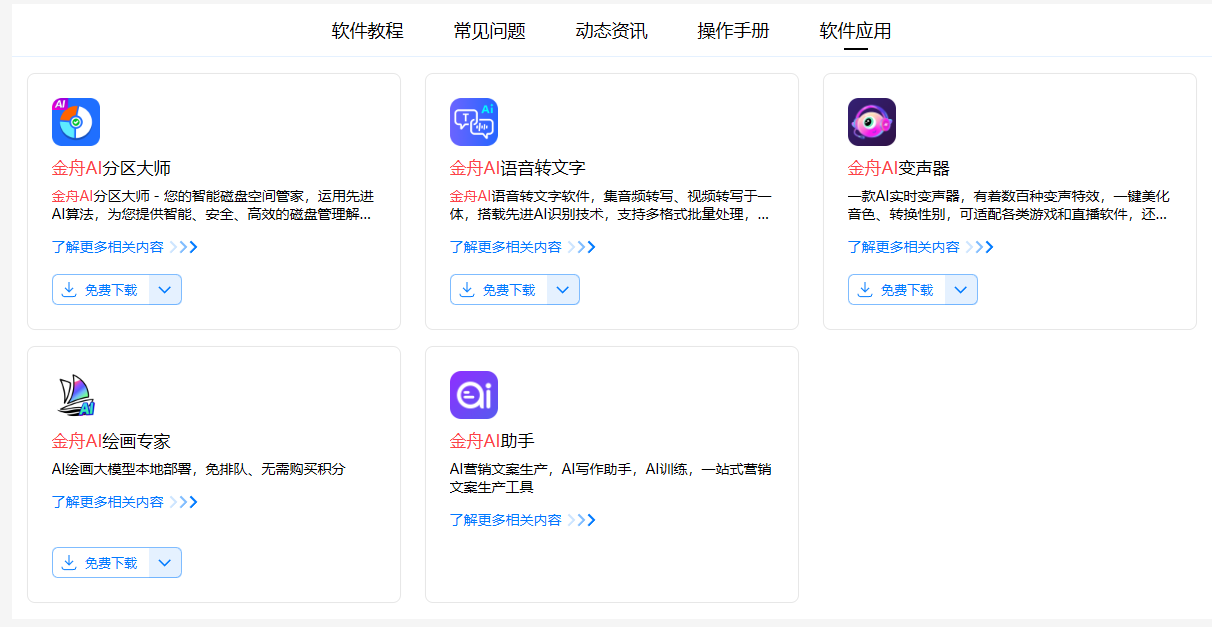Image resolution: width=1212 pixels, height=627 pixels.
Task: Click the 金舟AI助手 purple icon
Action: [x=474, y=395]
